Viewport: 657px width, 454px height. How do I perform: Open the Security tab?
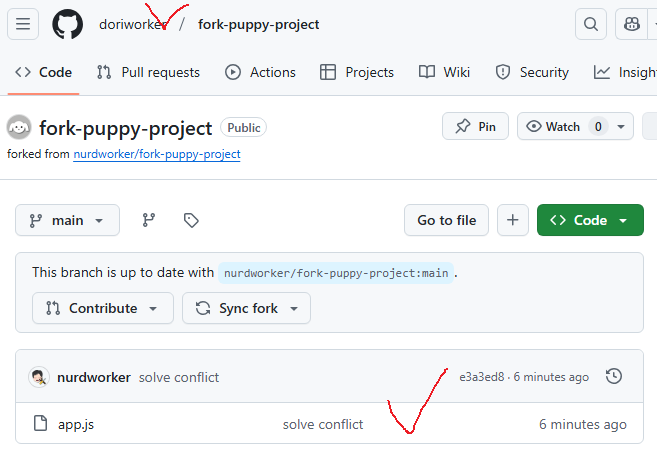(x=532, y=72)
